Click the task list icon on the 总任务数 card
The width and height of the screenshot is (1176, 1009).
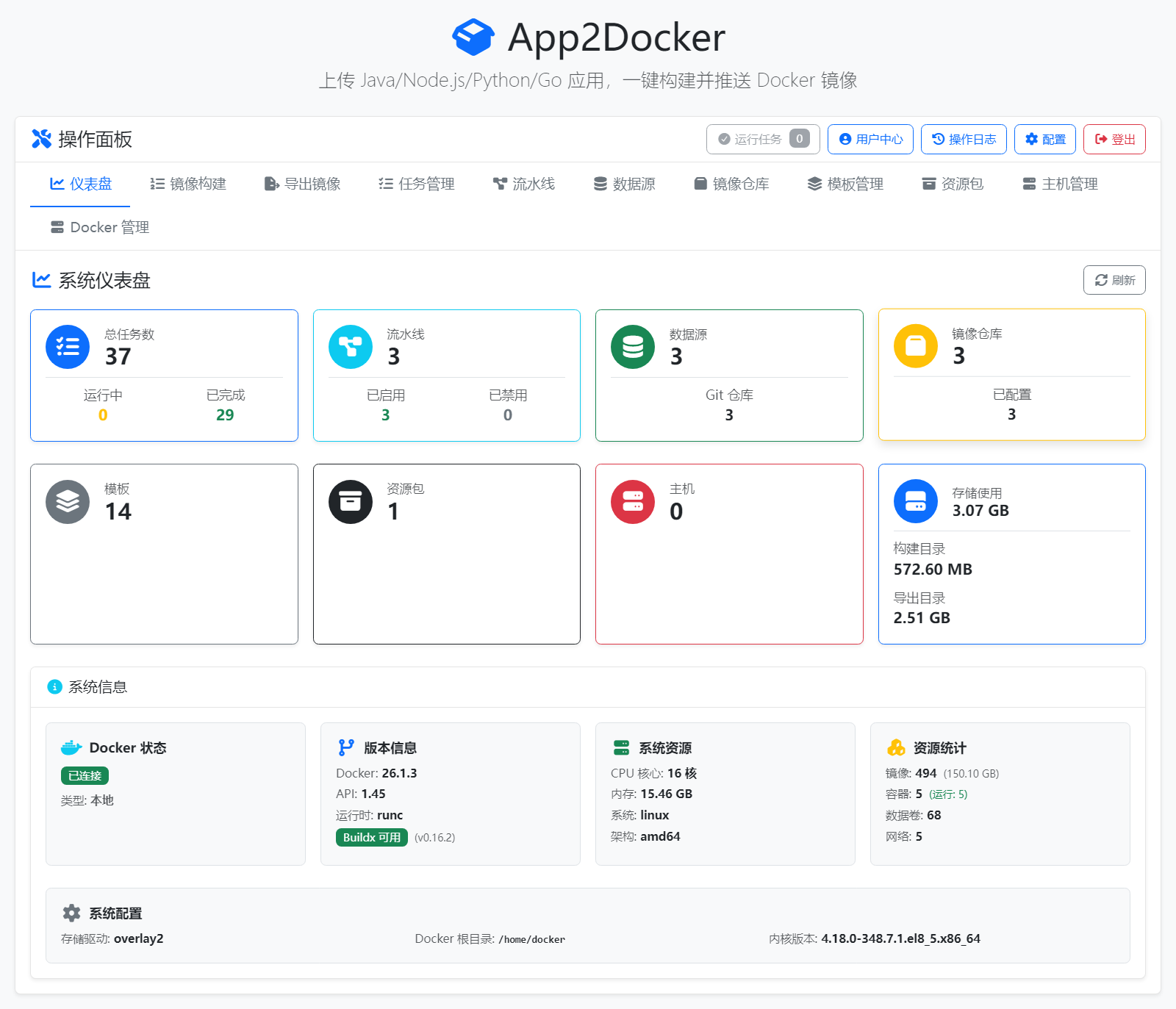pos(67,346)
